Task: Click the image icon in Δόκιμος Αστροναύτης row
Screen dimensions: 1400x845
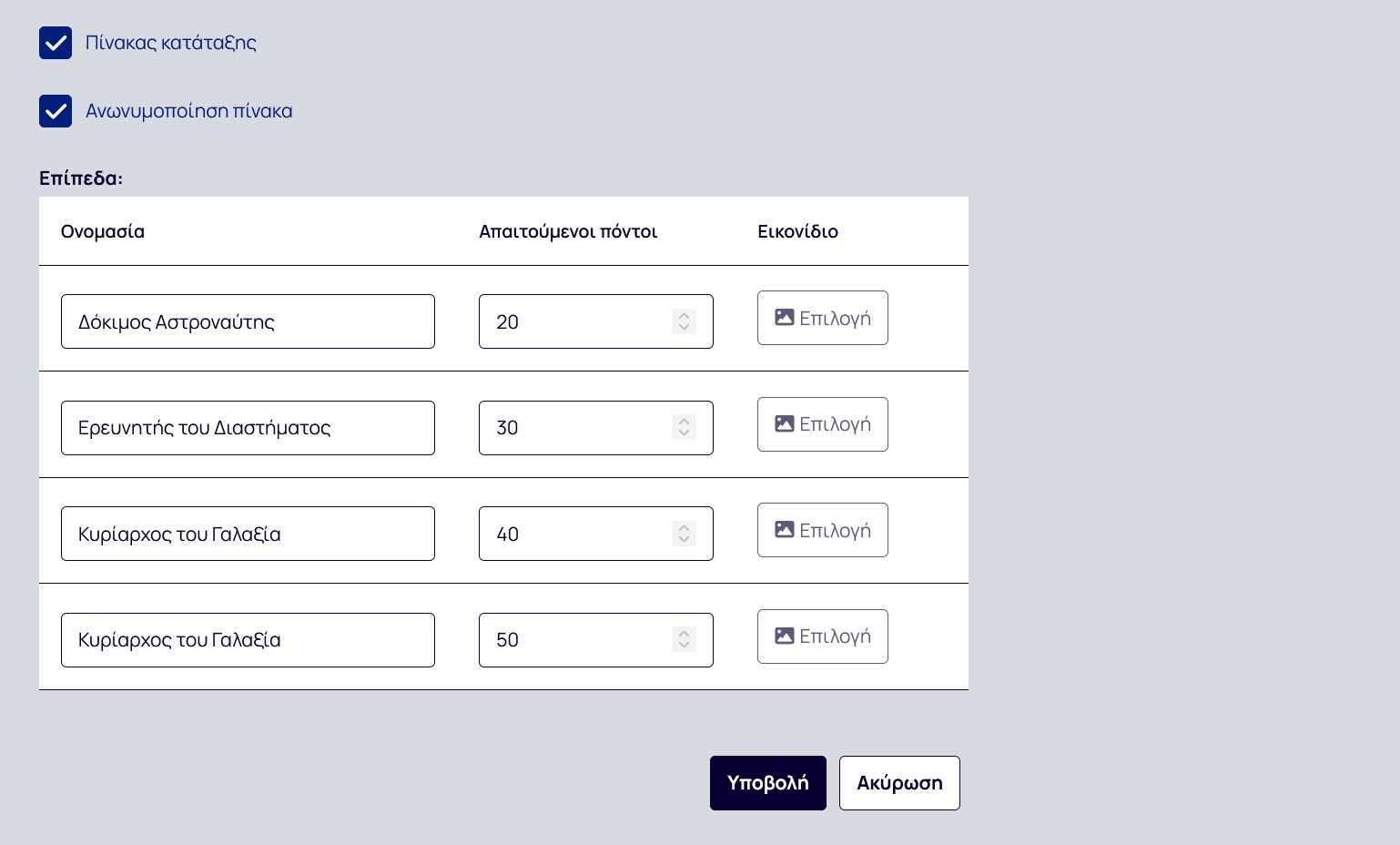Action: point(784,317)
